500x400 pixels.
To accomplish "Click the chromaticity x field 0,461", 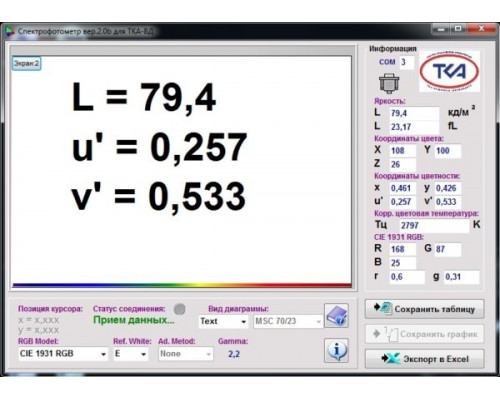I will [403, 188].
